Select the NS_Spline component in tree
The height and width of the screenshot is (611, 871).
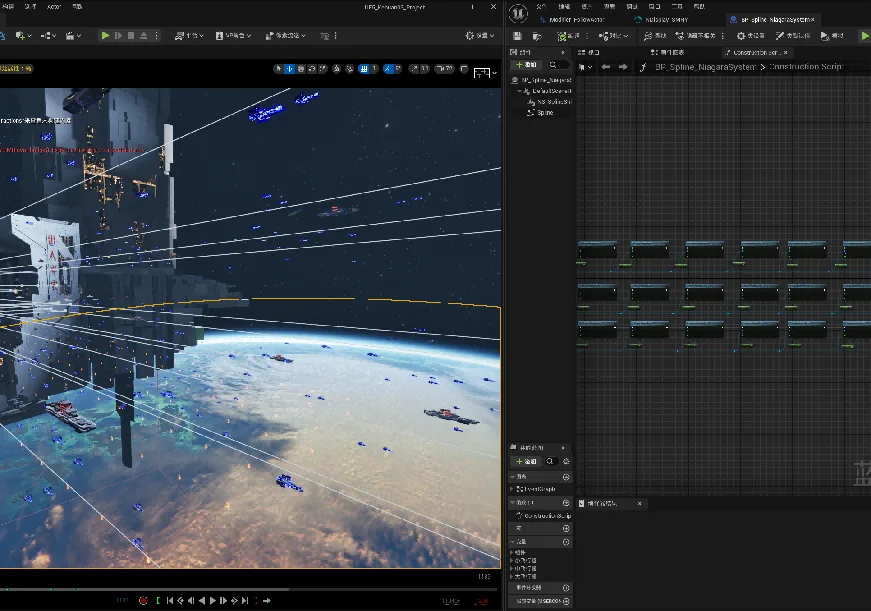pyautogui.click(x=549, y=102)
